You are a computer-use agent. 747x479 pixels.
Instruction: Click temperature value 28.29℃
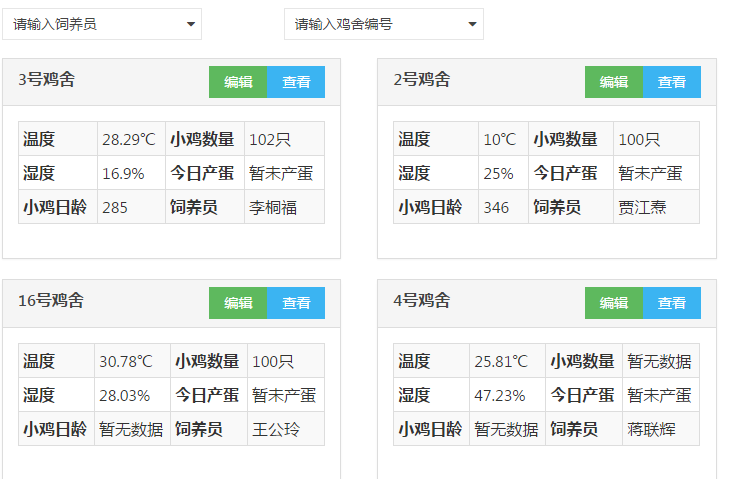click(131, 139)
